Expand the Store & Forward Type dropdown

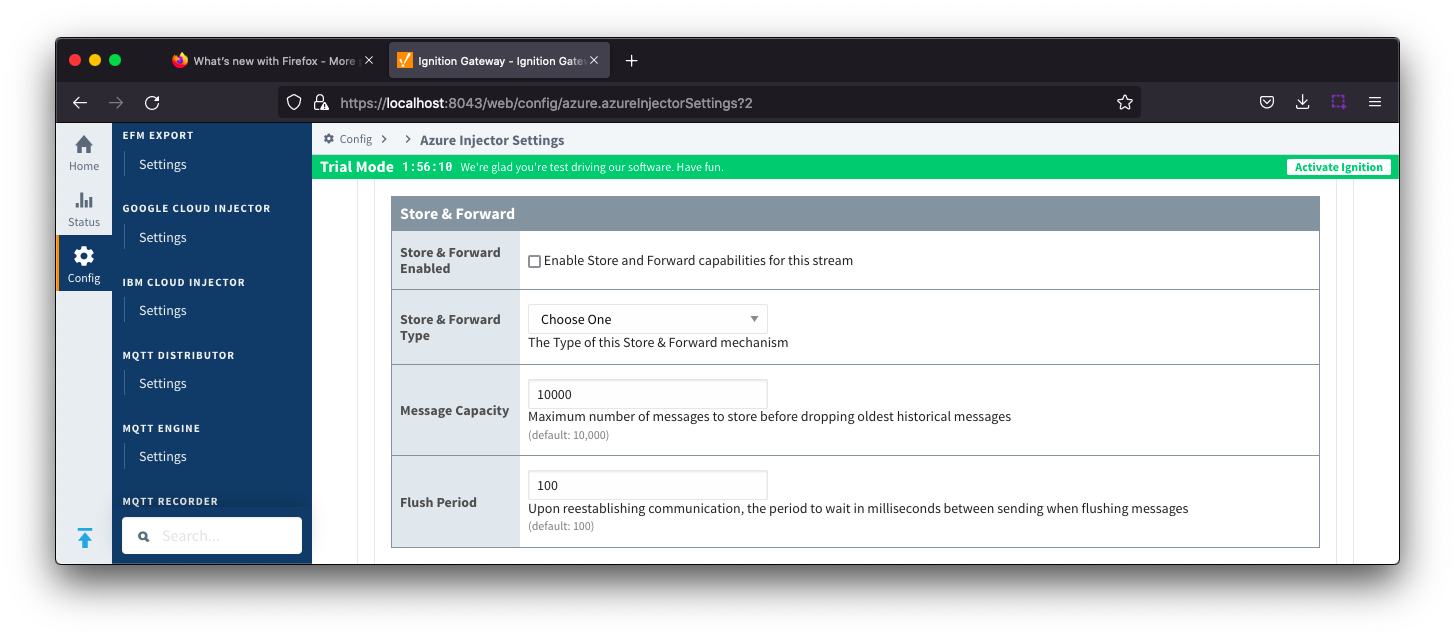point(647,319)
